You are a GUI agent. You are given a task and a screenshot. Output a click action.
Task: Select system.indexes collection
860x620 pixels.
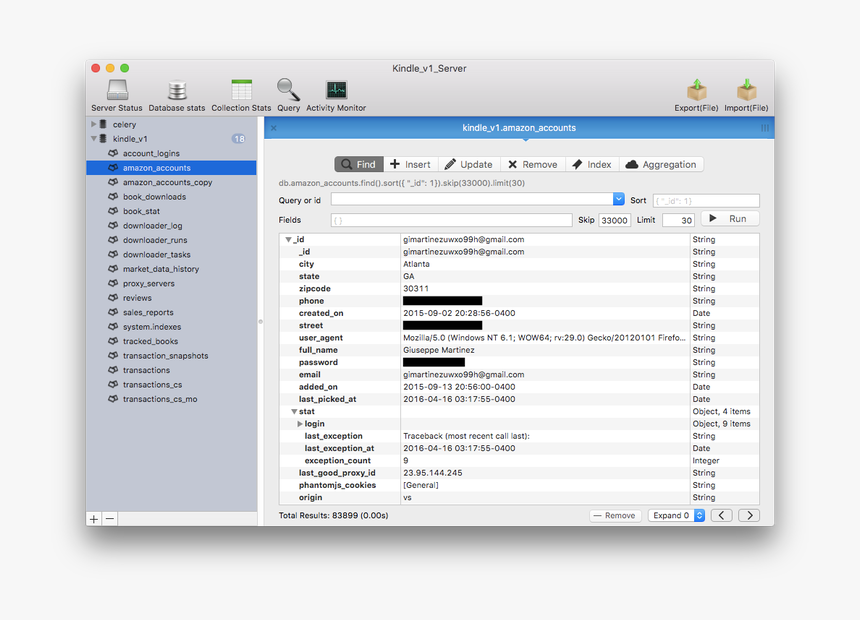[171, 326]
